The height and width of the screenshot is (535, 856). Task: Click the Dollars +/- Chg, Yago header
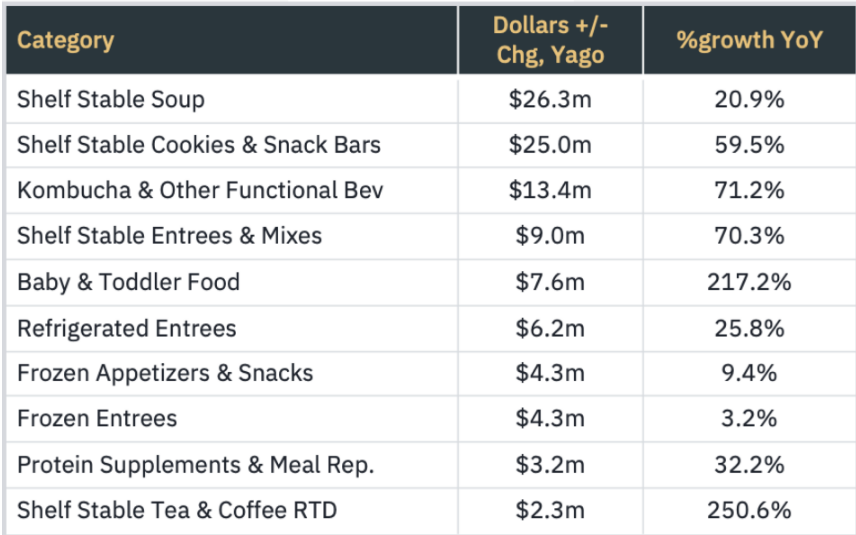[x=550, y=40]
